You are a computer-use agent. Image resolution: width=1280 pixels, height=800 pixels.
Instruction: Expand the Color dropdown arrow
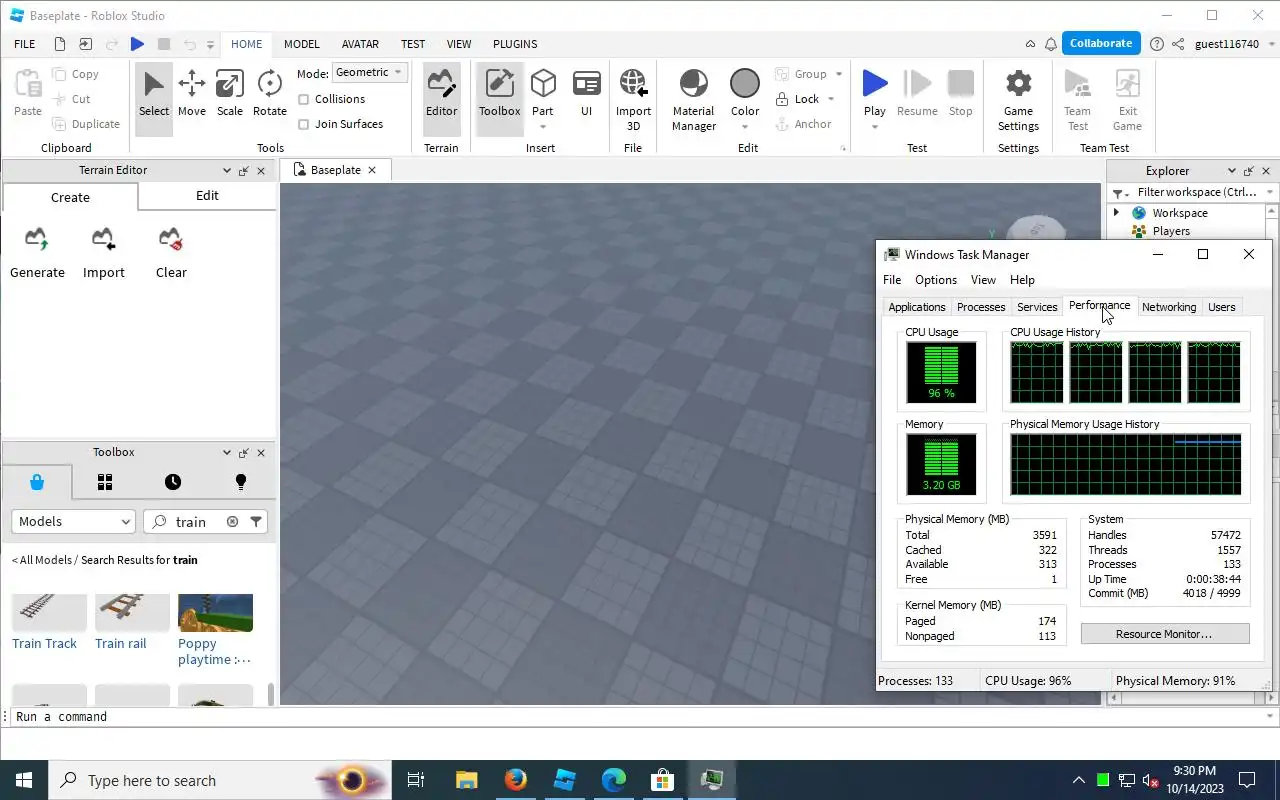coord(745,127)
